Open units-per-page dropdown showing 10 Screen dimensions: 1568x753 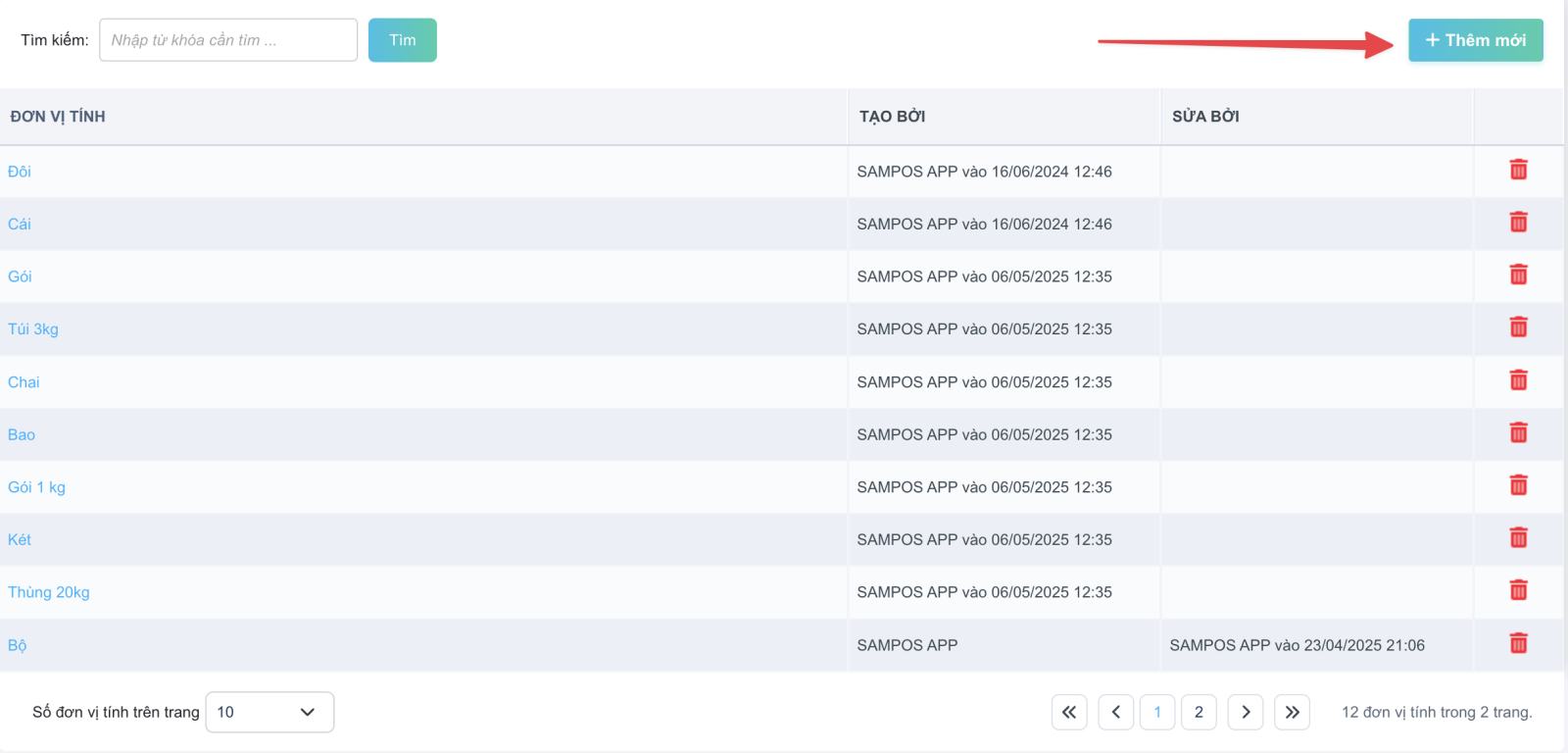pos(269,712)
